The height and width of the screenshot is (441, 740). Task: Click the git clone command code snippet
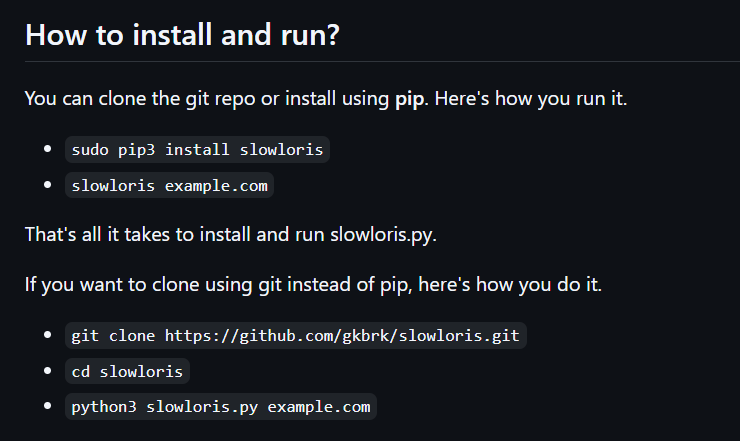coord(295,336)
